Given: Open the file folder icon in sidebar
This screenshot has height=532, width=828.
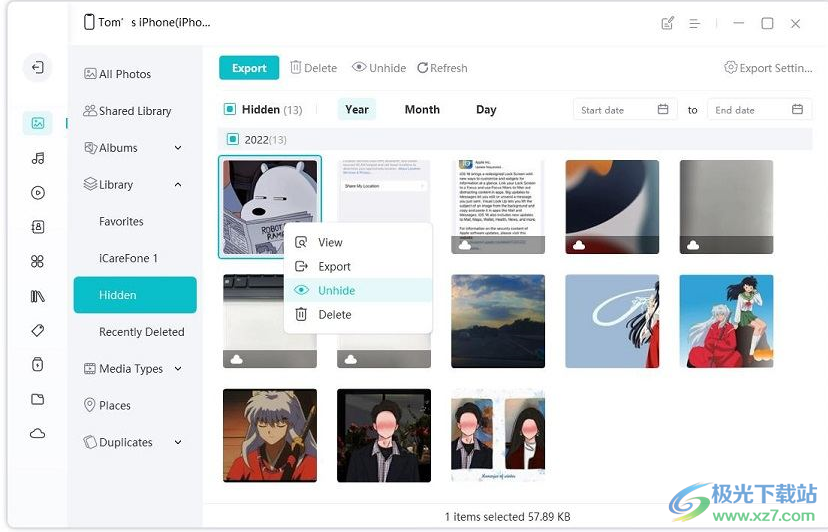Looking at the screenshot, I should coord(37,399).
